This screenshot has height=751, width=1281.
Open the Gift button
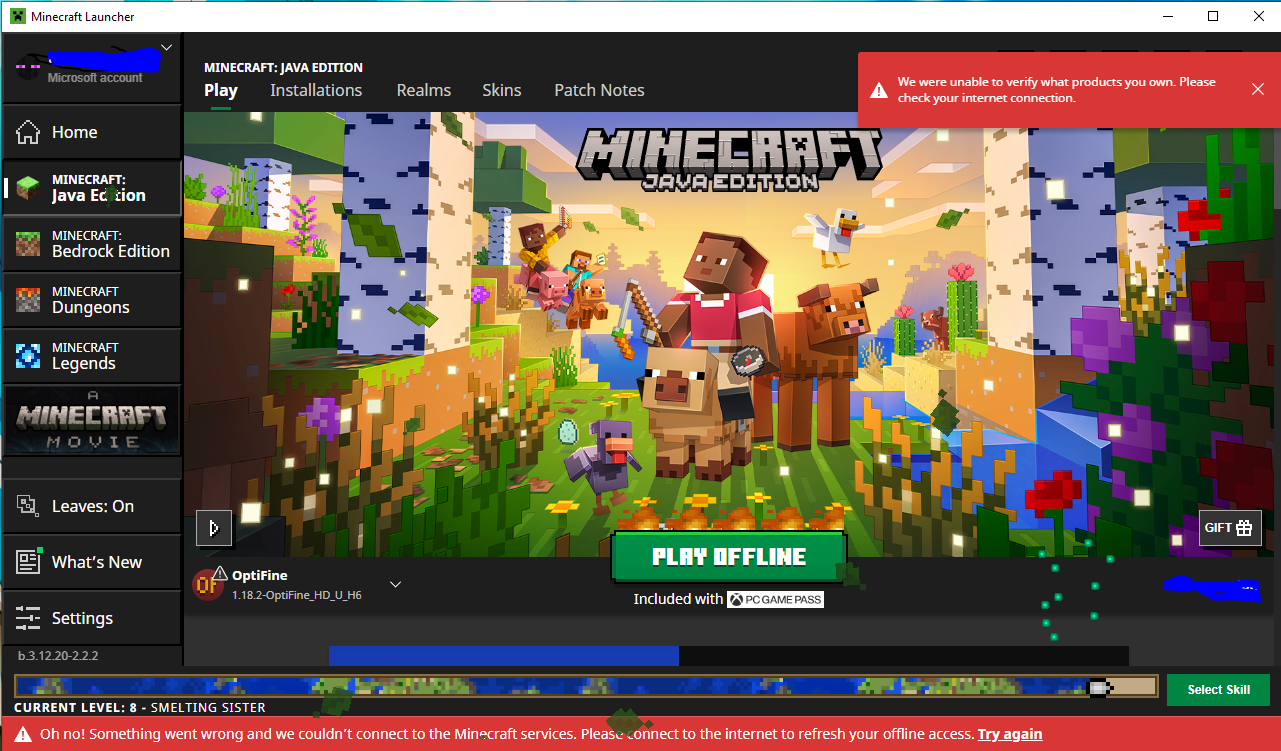coord(1230,528)
